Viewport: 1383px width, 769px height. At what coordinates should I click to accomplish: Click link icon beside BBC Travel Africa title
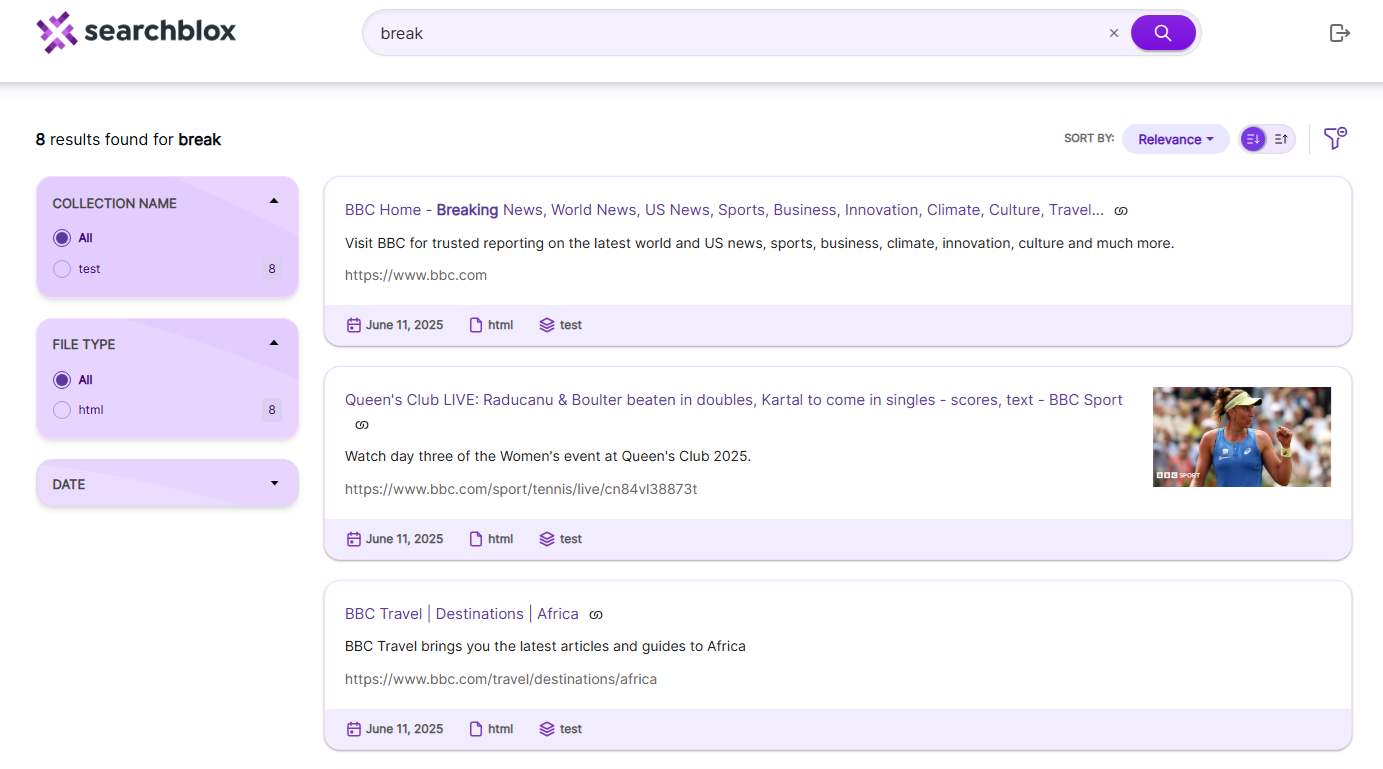[x=596, y=615]
